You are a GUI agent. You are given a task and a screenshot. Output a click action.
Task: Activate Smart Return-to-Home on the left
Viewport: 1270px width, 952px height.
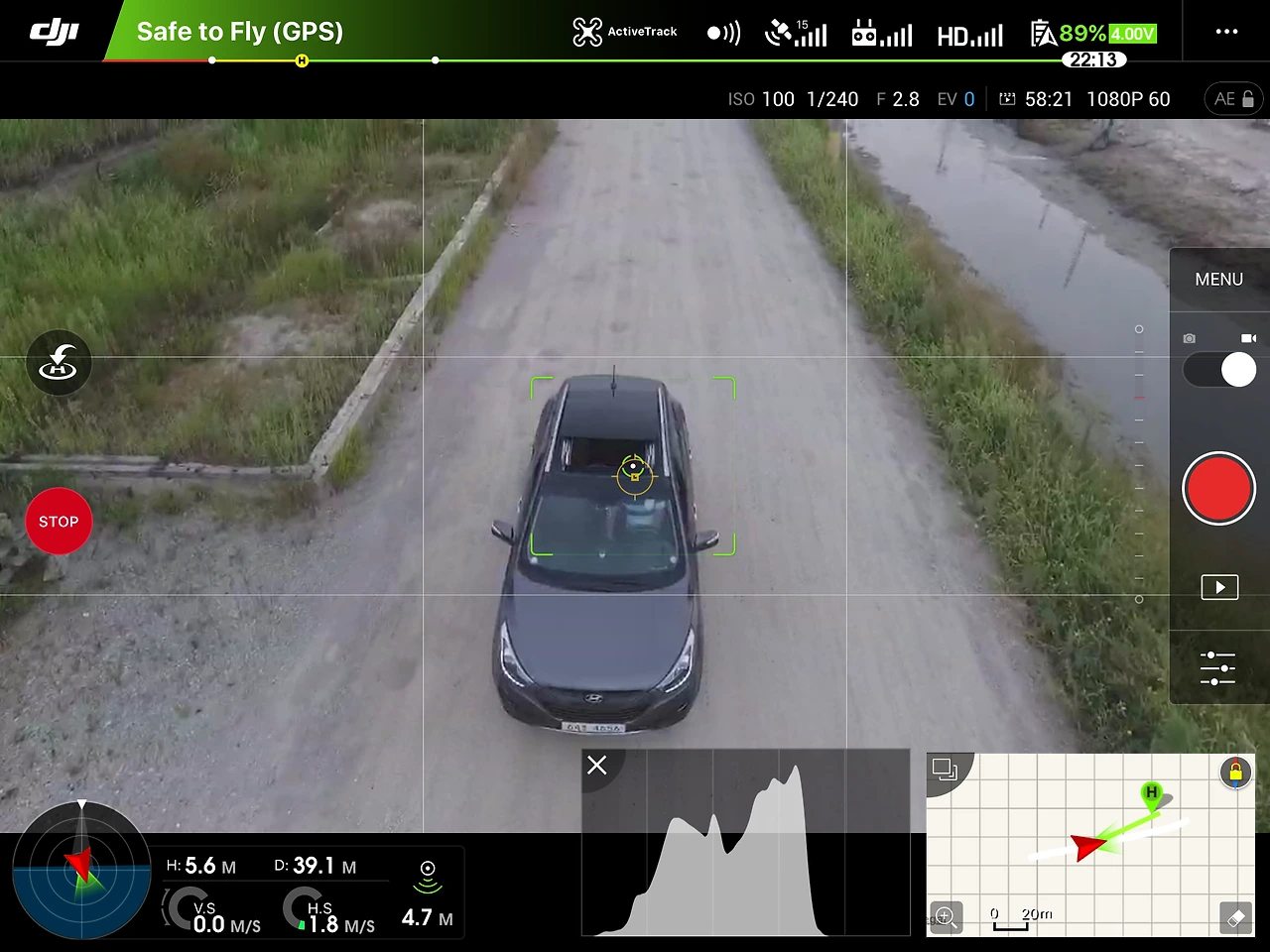(59, 363)
